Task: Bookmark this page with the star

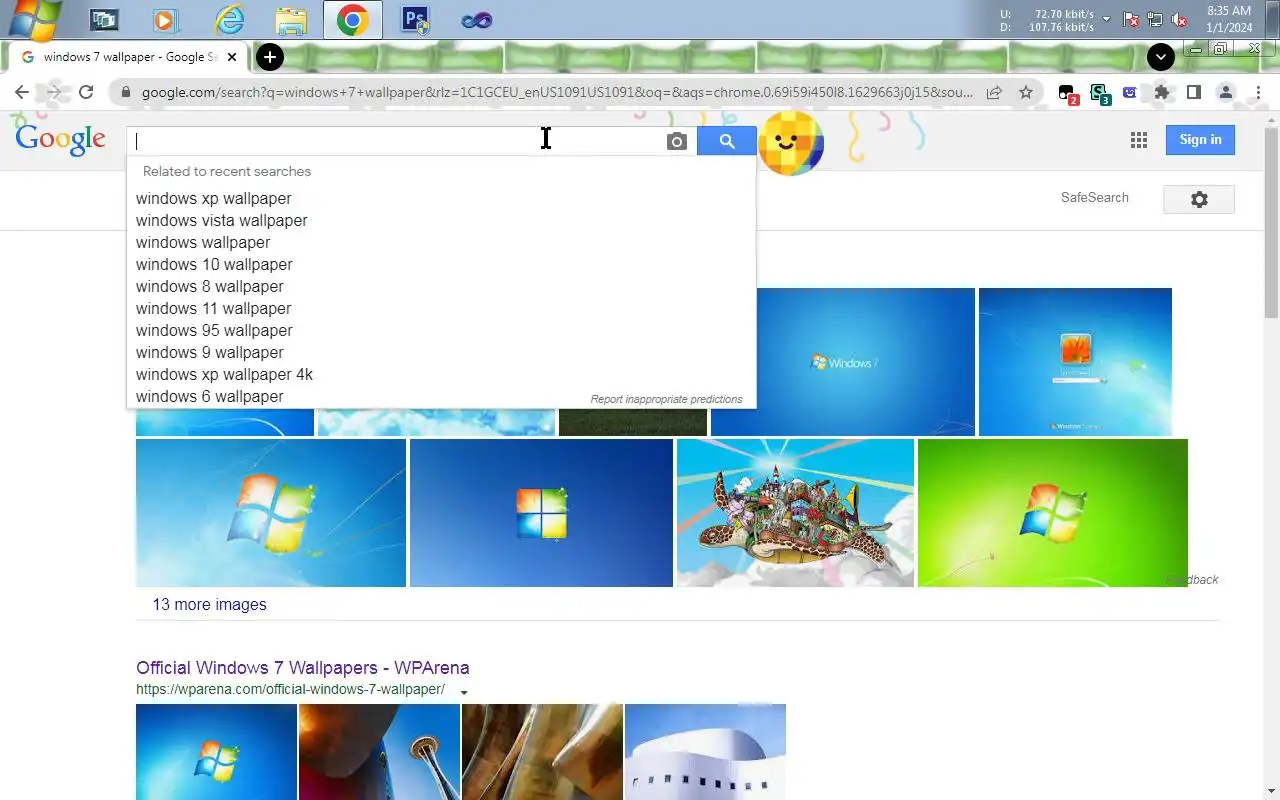Action: tap(1026, 92)
